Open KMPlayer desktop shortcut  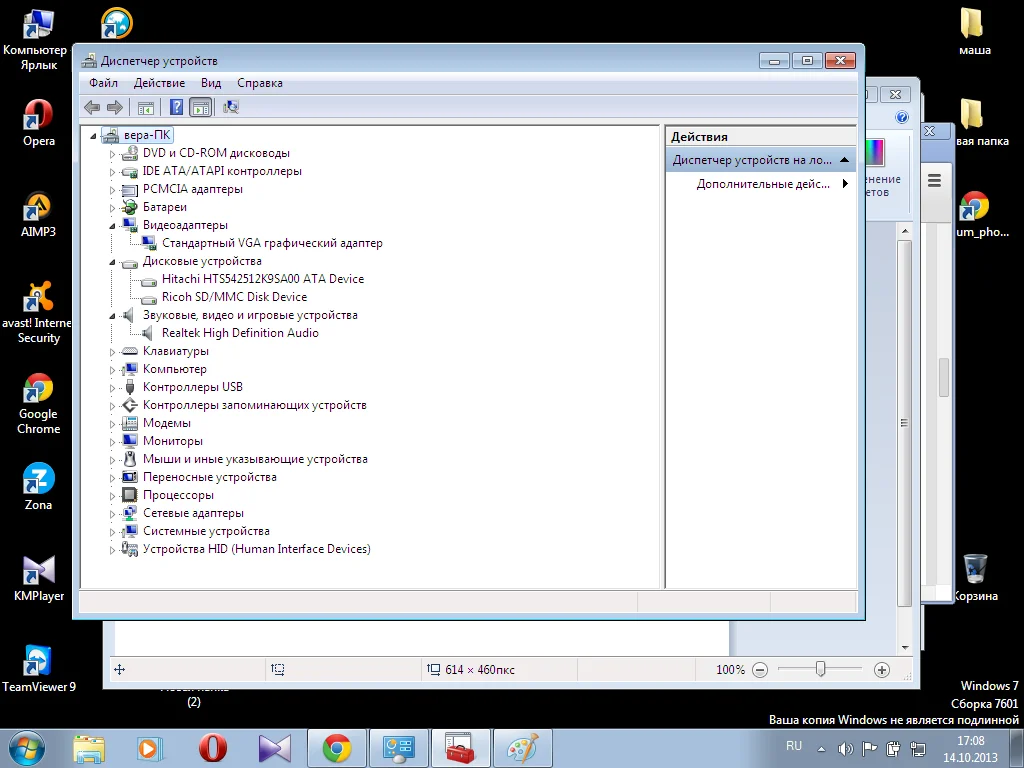point(39,578)
